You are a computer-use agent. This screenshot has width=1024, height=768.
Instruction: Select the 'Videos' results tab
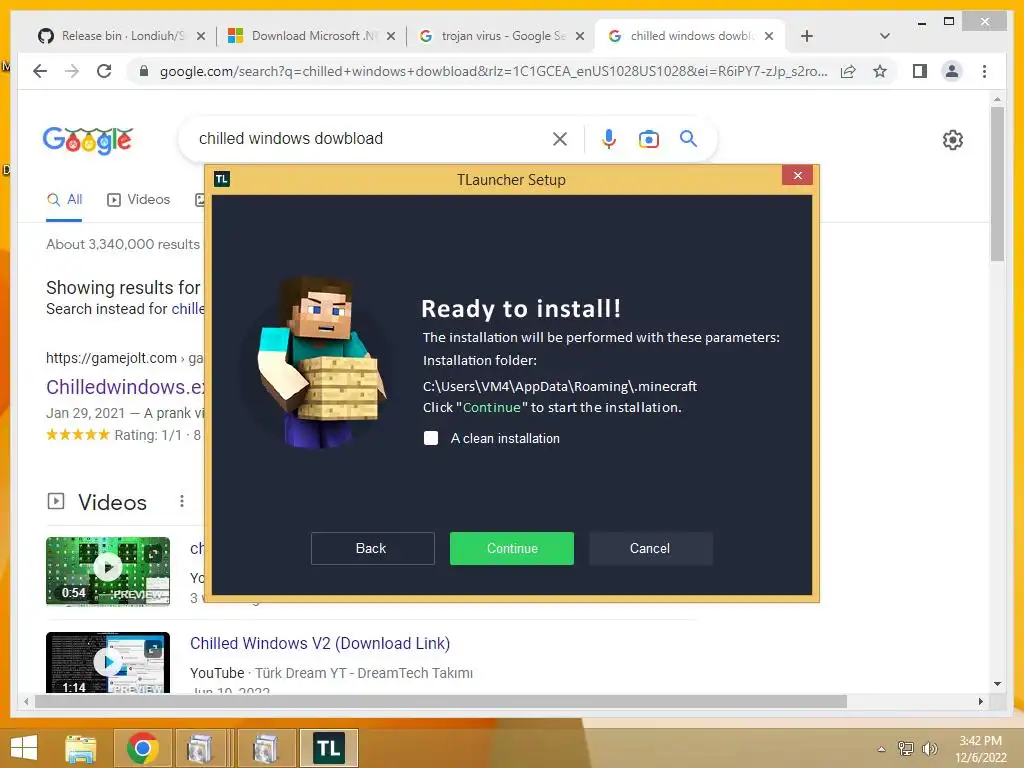[x=138, y=200]
